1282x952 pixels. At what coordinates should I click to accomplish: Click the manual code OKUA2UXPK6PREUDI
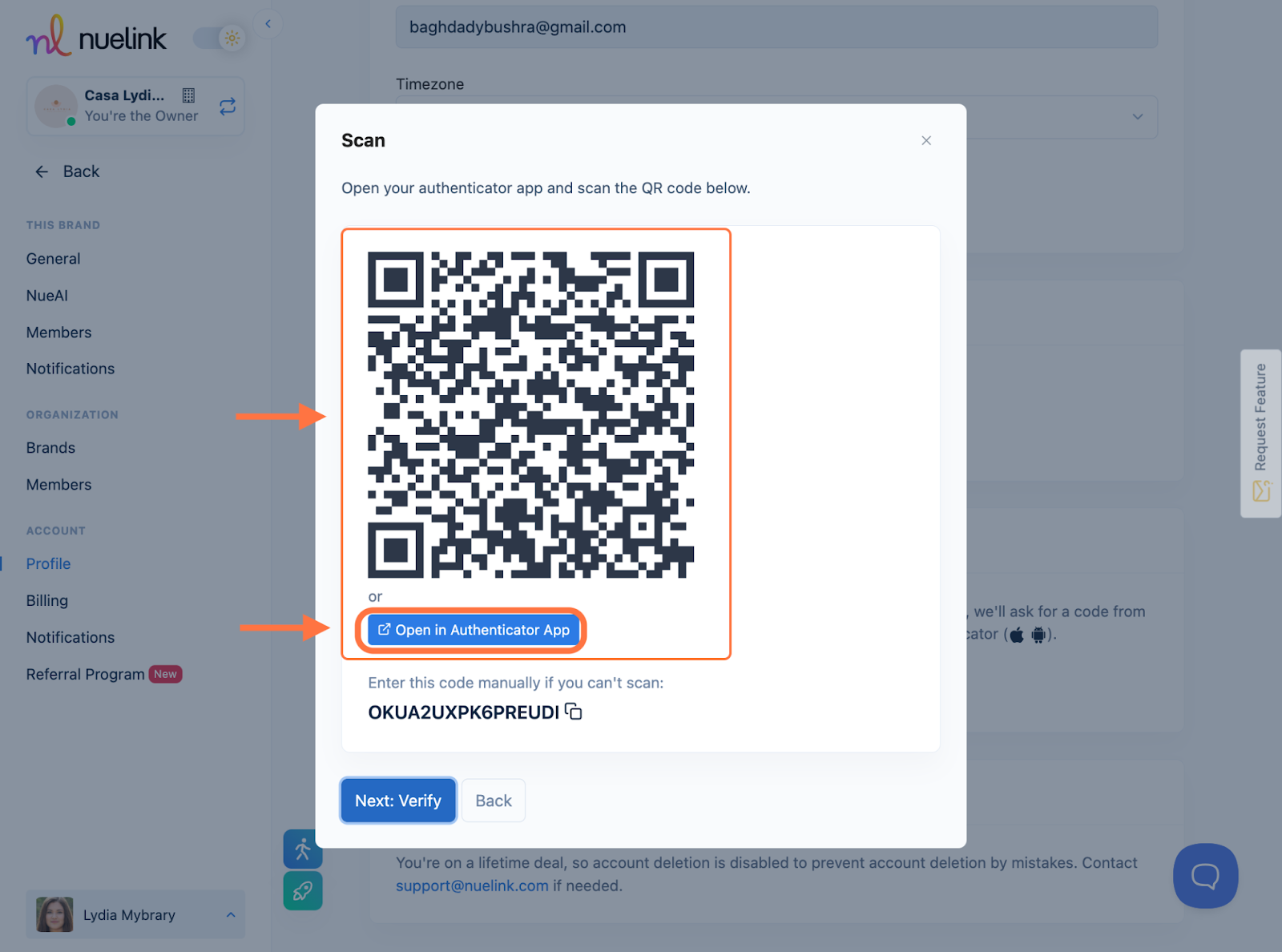tap(463, 712)
